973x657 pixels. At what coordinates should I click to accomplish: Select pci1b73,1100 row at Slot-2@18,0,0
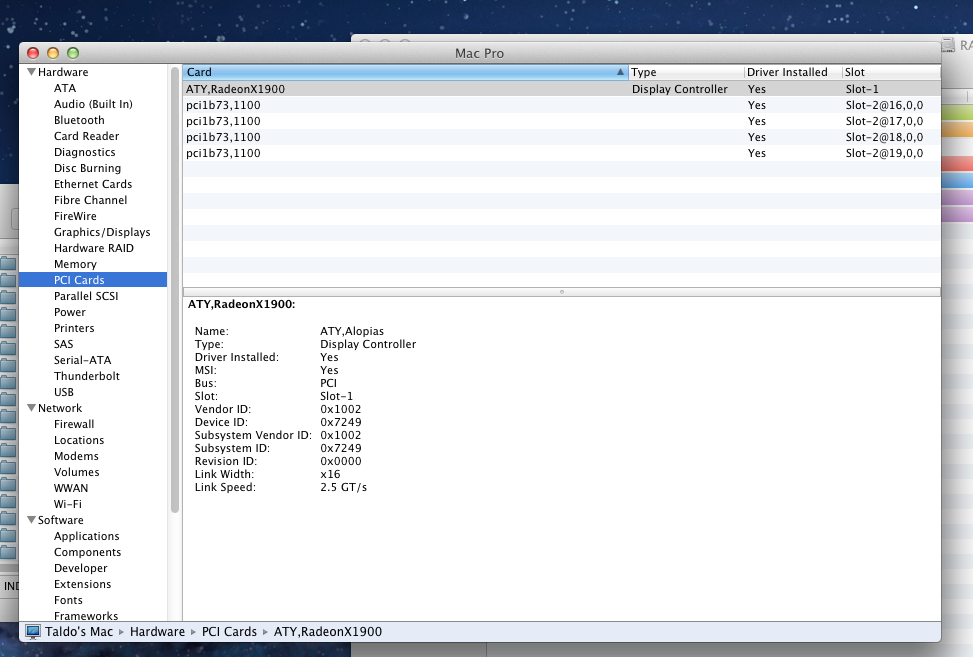point(562,137)
